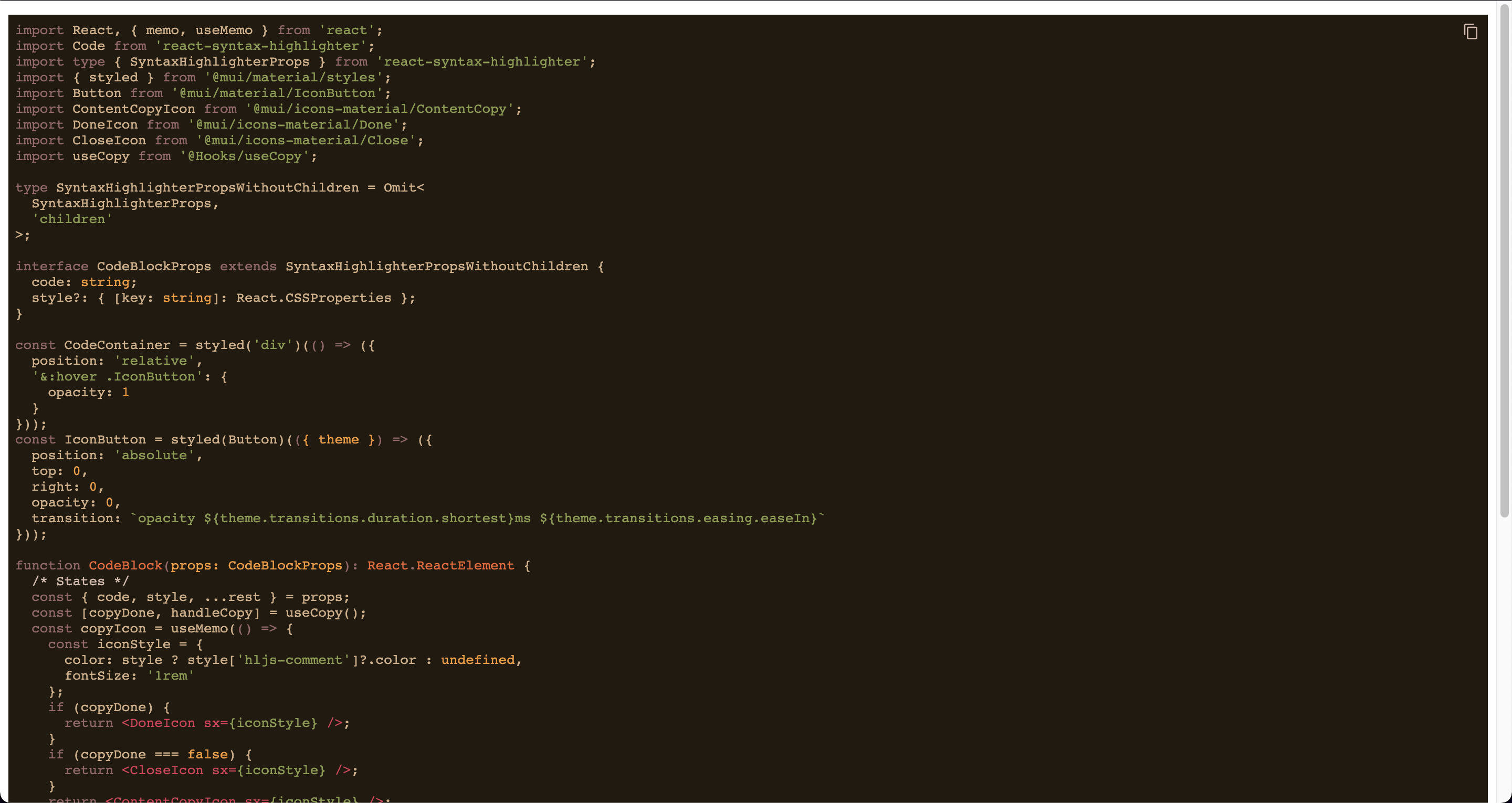Click the "<CloseIcon" JSX tag

163,770
